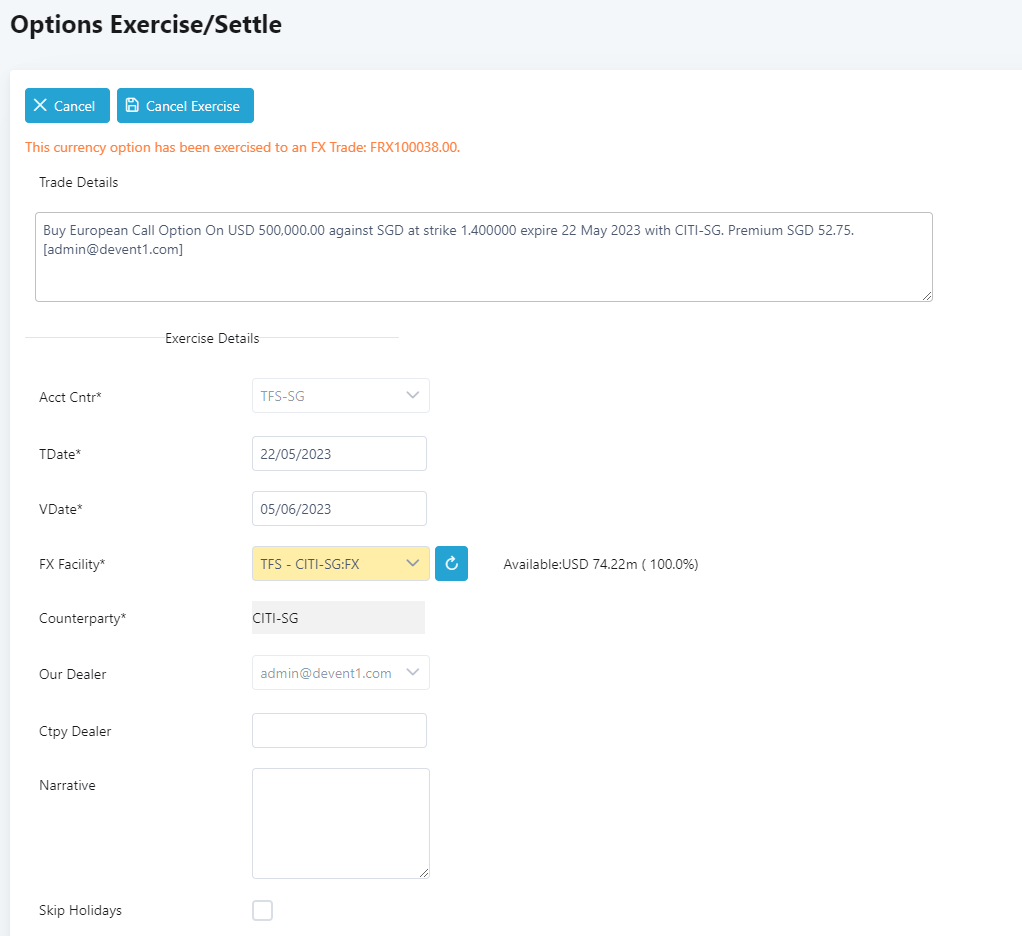The height and width of the screenshot is (936, 1022).
Task: Click the VDate field showing 05/06/2023
Action: click(339, 509)
